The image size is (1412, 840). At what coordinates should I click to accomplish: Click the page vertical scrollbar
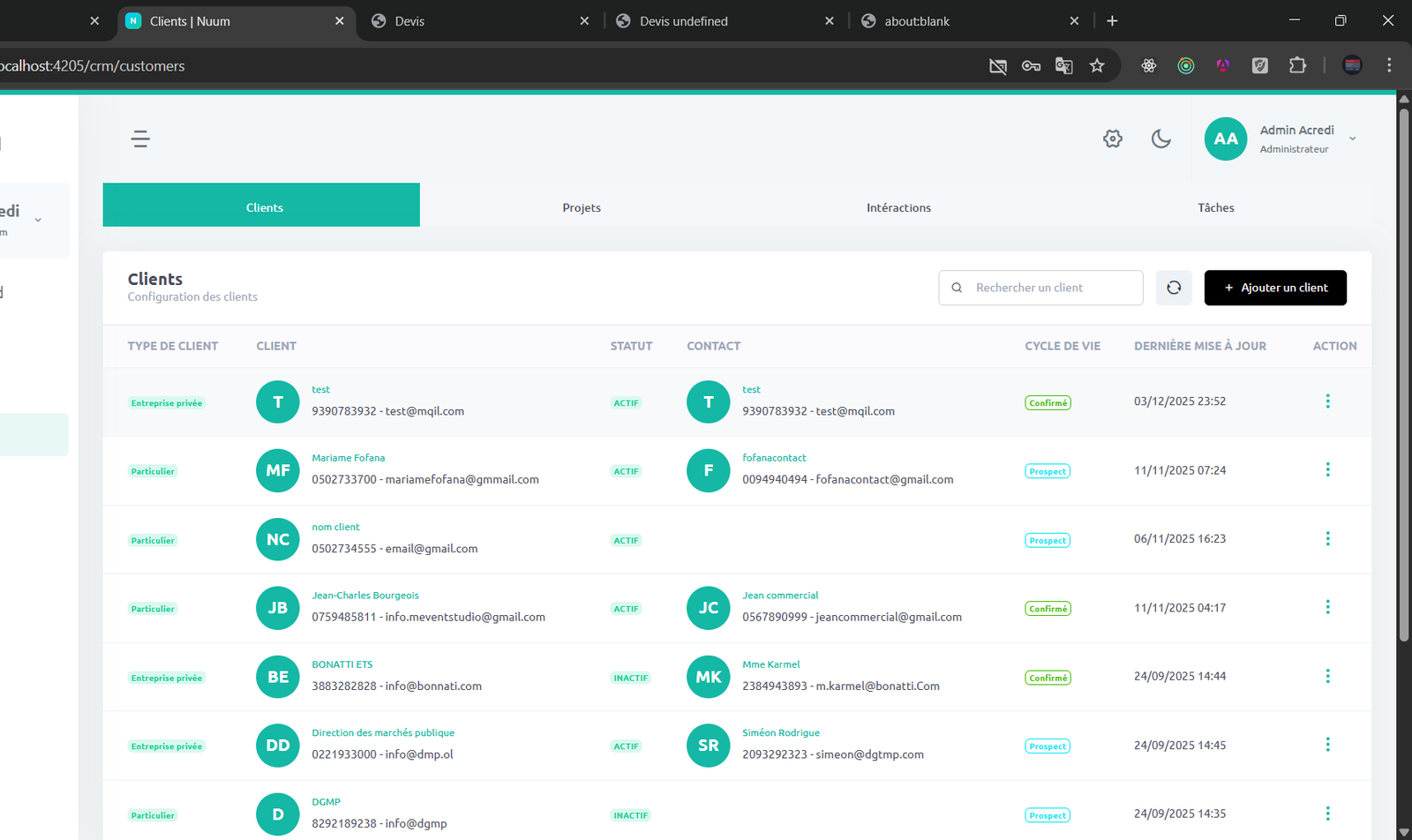(1403, 371)
